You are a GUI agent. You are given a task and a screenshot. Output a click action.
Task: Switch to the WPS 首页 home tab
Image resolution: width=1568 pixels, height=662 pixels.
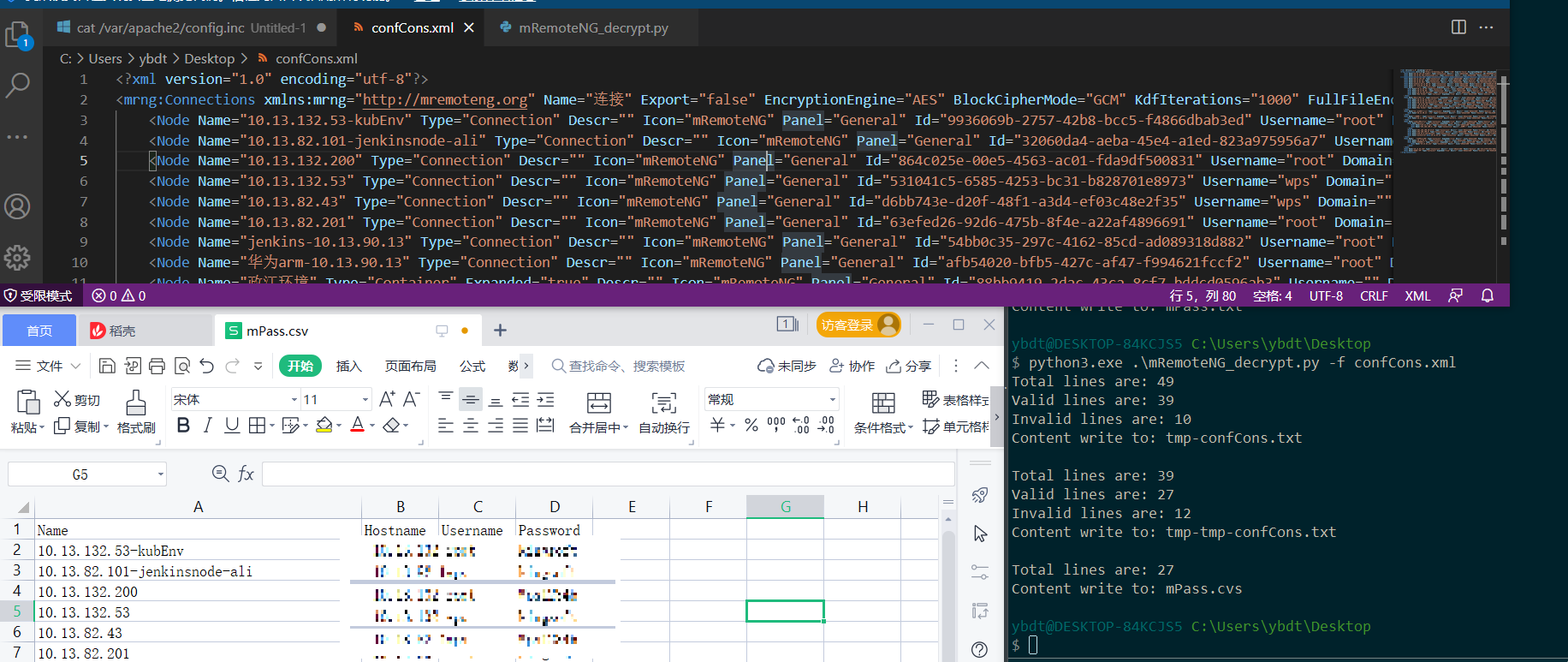(39, 331)
